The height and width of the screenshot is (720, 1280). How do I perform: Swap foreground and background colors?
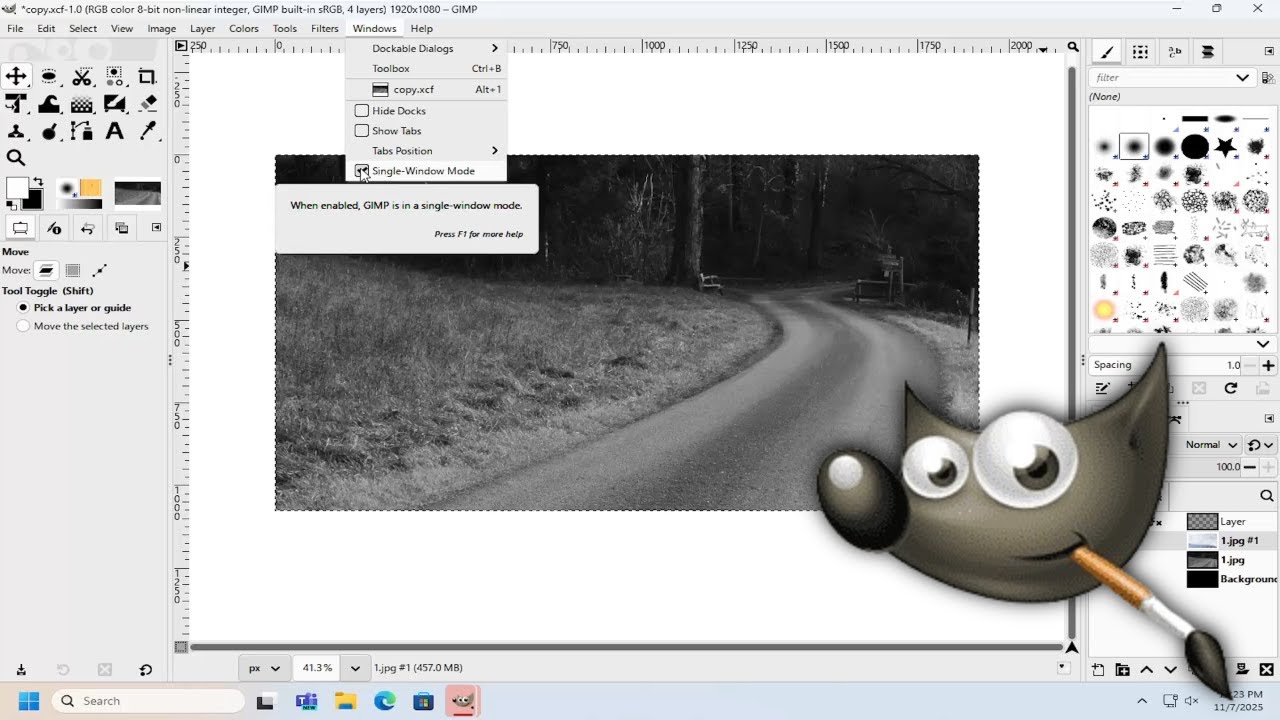38,182
